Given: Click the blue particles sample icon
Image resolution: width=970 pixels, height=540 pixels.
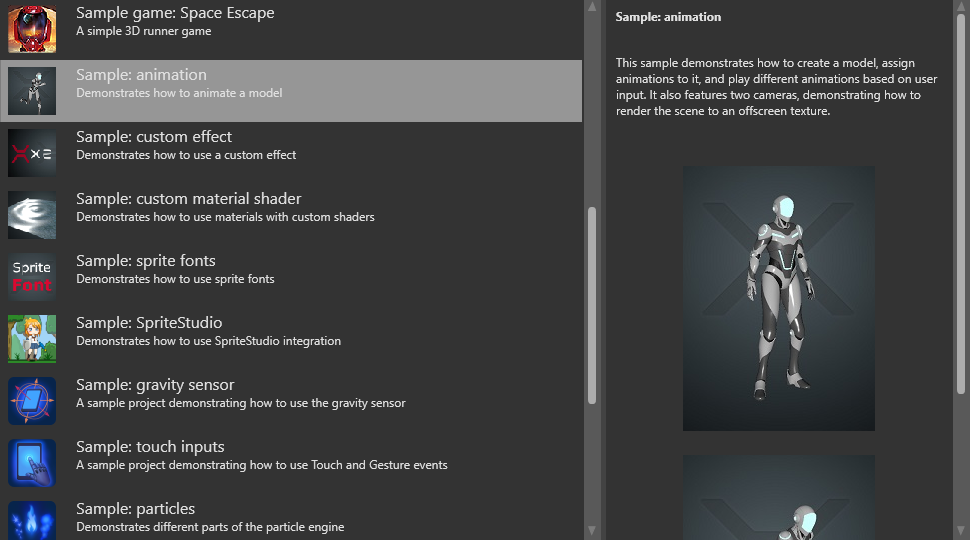Looking at the screenshot, I should click(x=32, y=521).
